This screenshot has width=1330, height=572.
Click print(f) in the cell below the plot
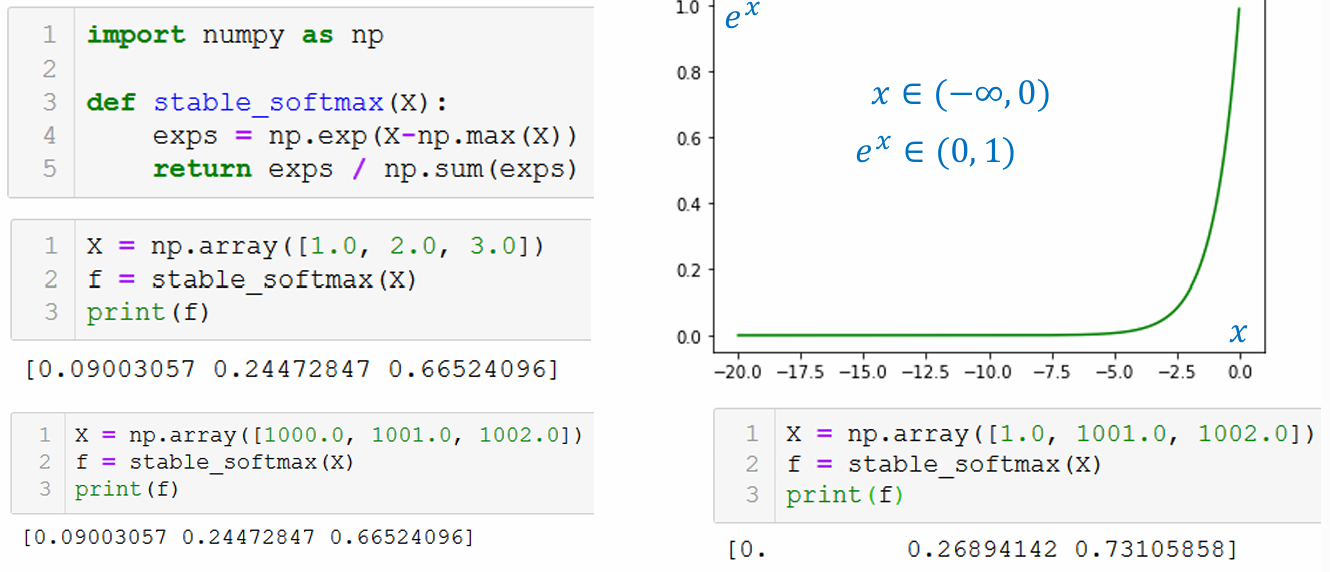pos(844,495)
